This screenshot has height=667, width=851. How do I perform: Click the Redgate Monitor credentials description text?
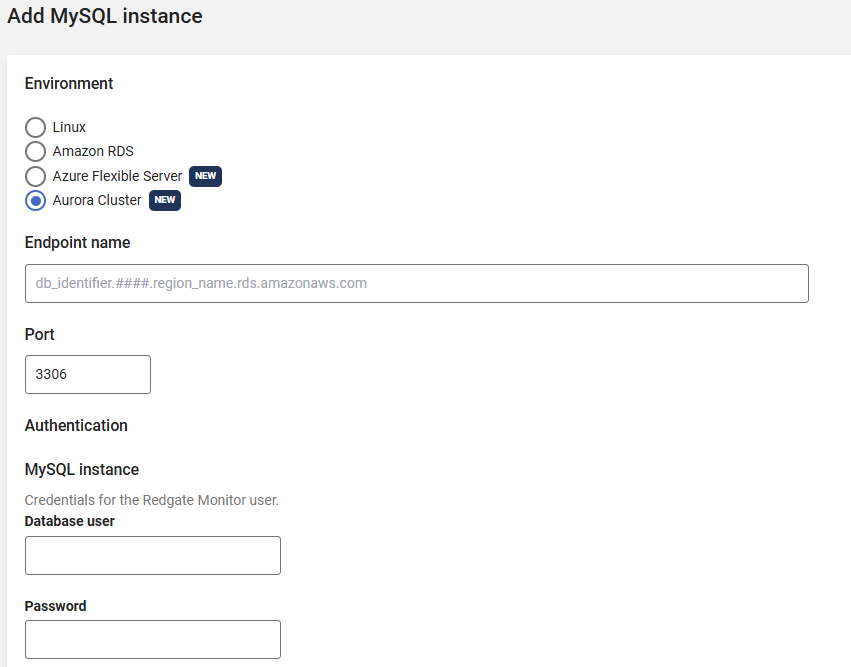click(151, 500)
